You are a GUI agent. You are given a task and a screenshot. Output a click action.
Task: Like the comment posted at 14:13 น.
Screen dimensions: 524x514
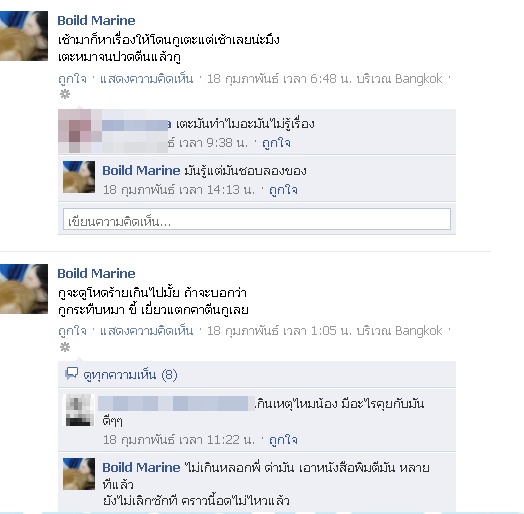point(283,190)
